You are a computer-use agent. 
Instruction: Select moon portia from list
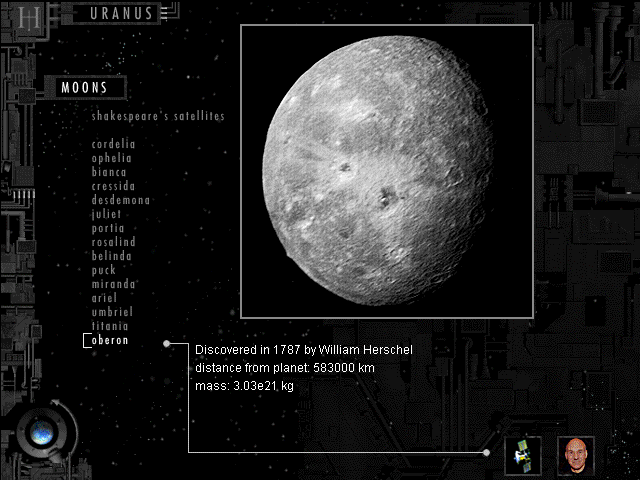108,229
